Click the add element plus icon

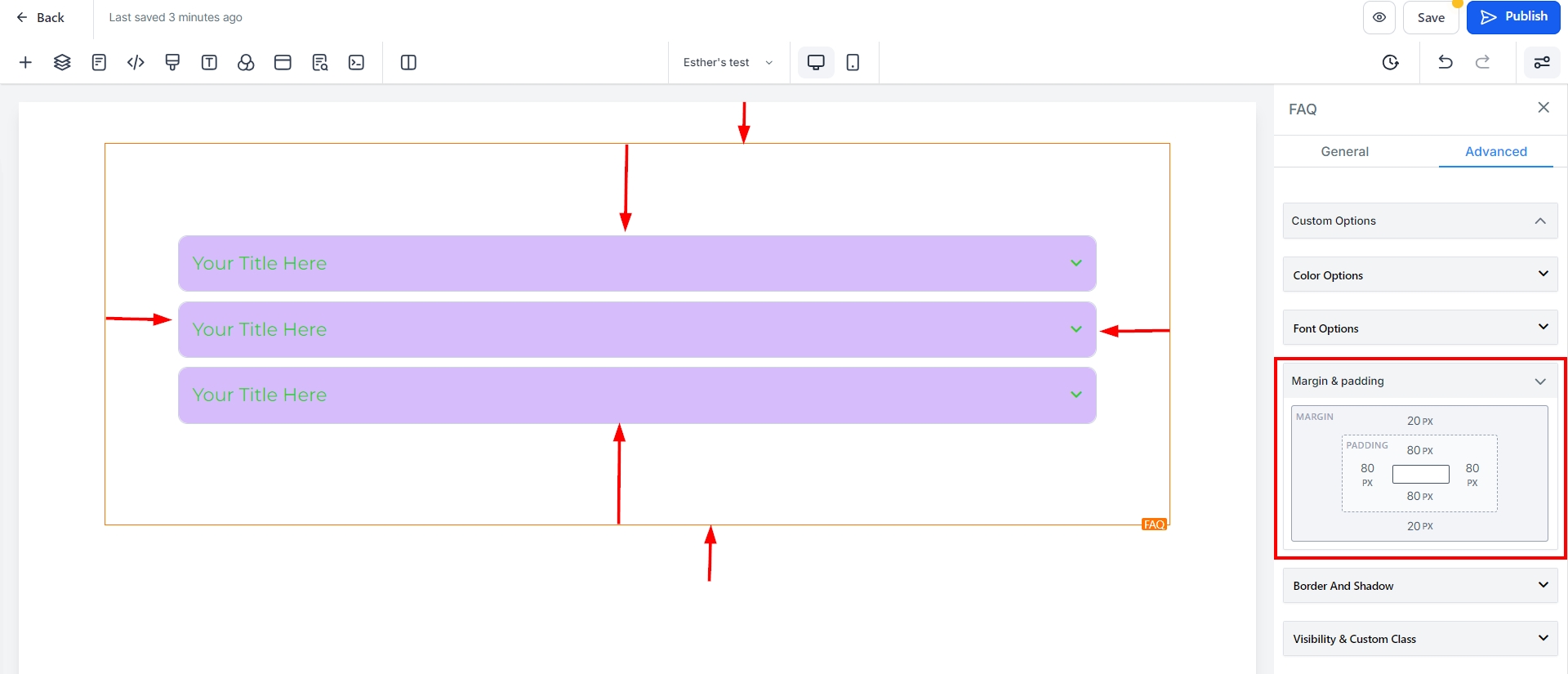(25, 63)
